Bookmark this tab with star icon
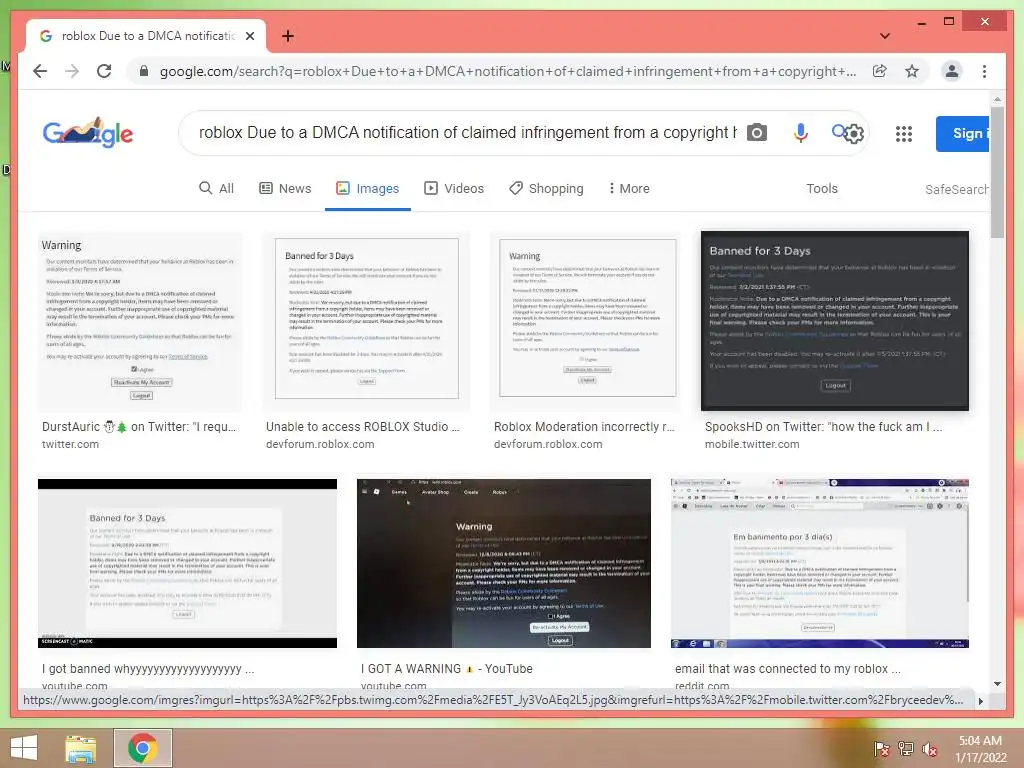The image size is (1024, 768). 912,71
